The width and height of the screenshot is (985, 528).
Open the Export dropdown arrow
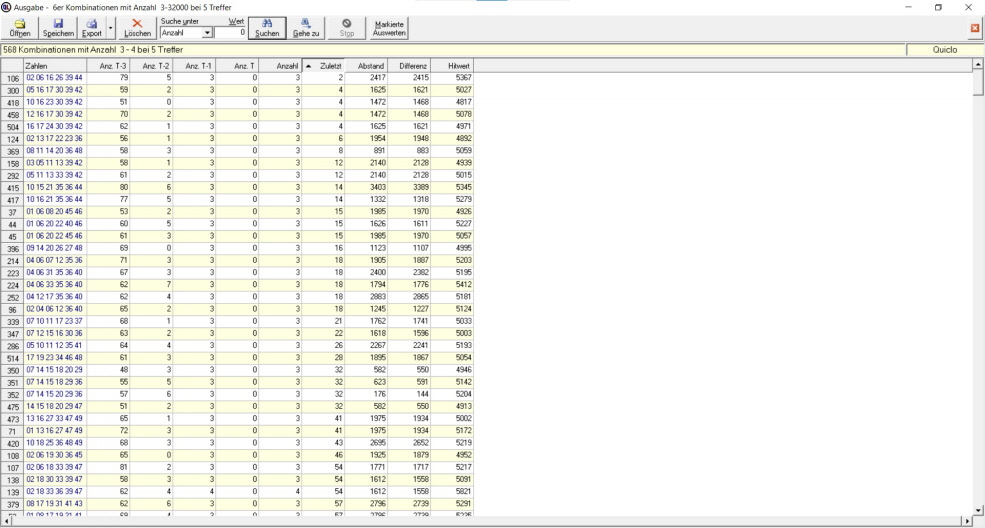[x=110, y=28]
